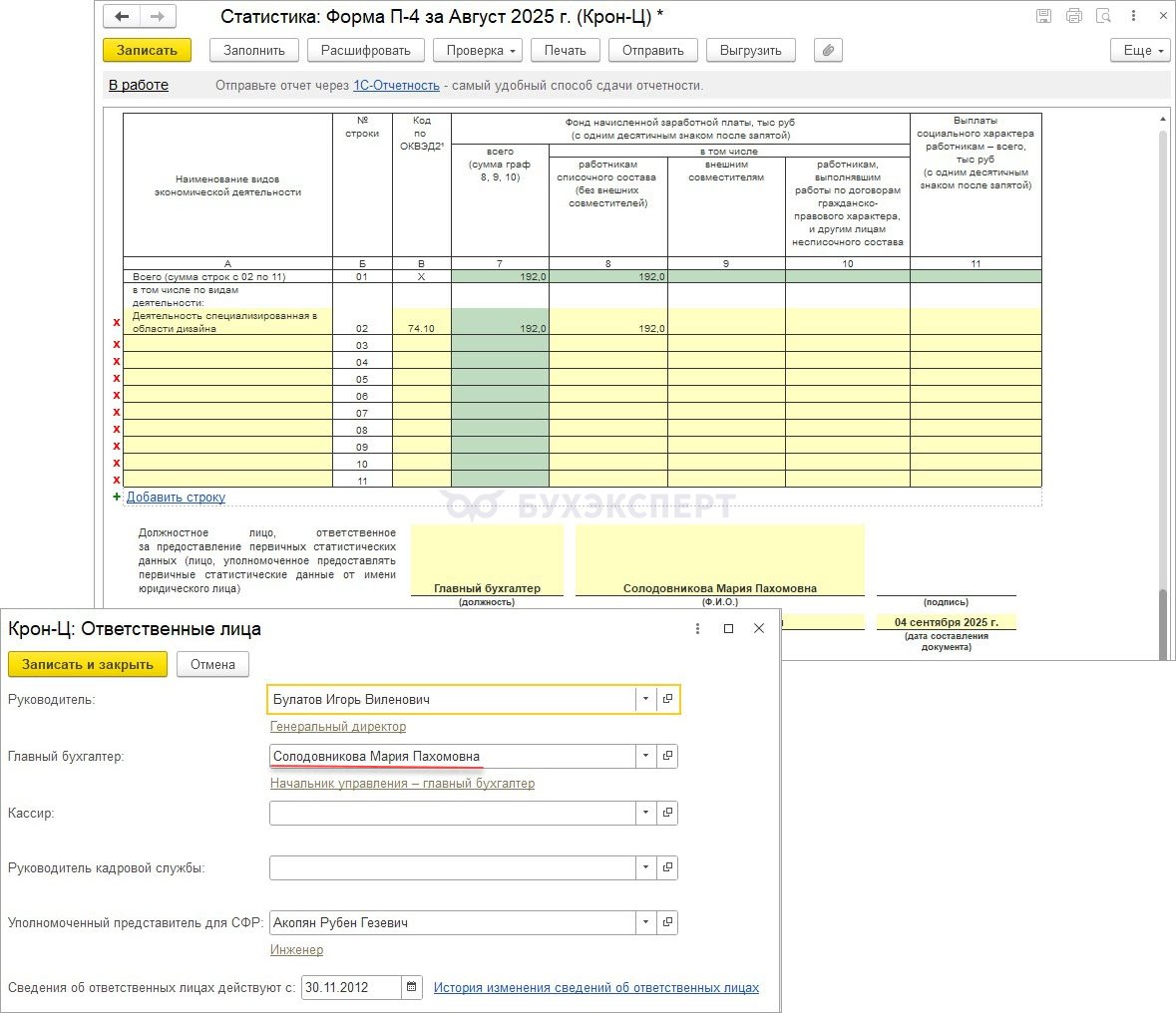Image resolution: width=1176 pixels, height=1013 pixels.
Task: Open form icon beside Главный бухгалтер field
Action: point(667,756)
